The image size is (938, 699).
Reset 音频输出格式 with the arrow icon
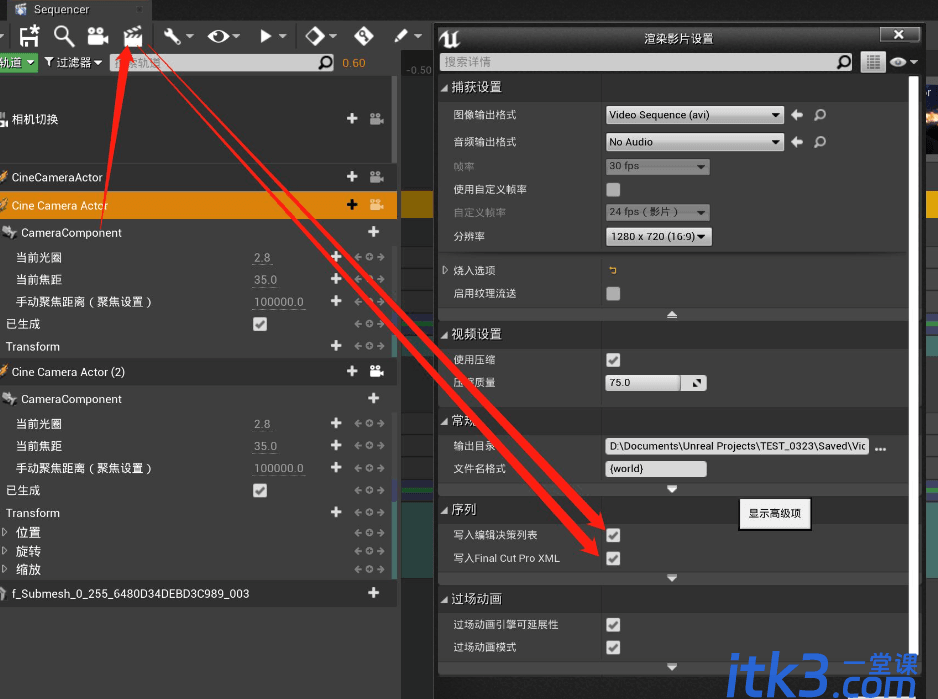tap(797, 142)
